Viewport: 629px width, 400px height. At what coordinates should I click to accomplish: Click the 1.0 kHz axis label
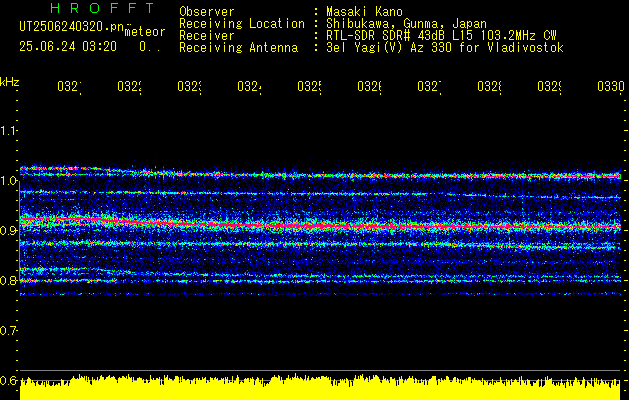8,180
